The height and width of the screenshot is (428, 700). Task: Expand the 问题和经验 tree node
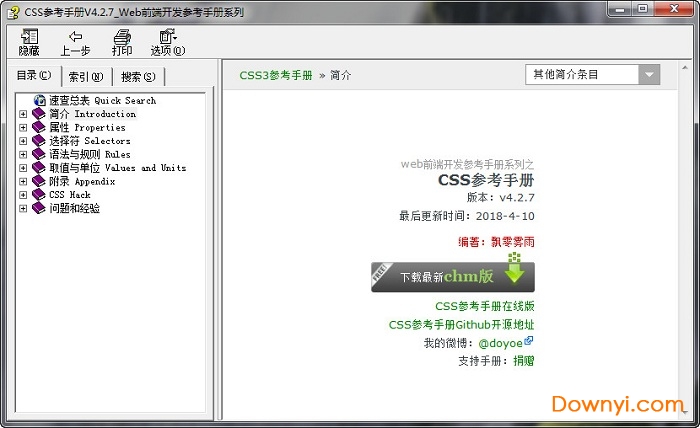(x=23, y=208)
